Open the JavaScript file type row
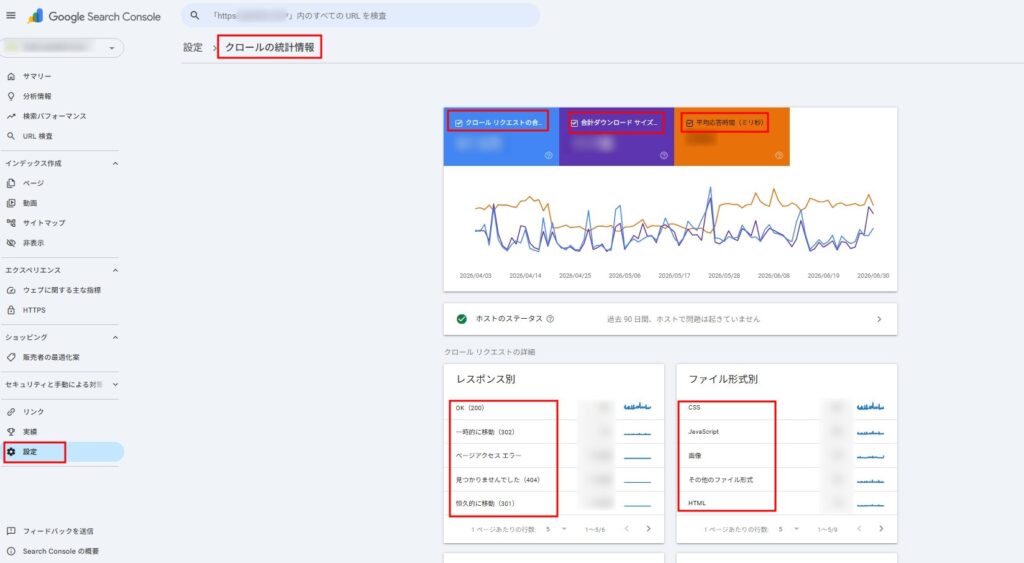The width and height of the screenshot is (1024, 563). [x=786, y=432]
